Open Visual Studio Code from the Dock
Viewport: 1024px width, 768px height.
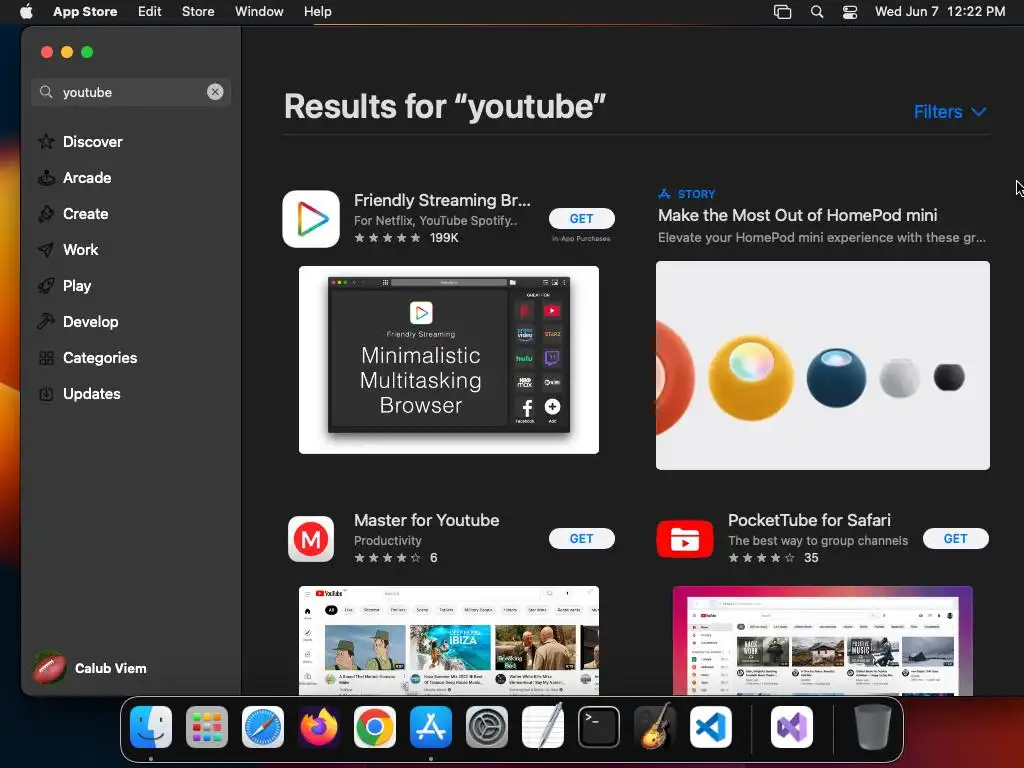coord(711,727)
